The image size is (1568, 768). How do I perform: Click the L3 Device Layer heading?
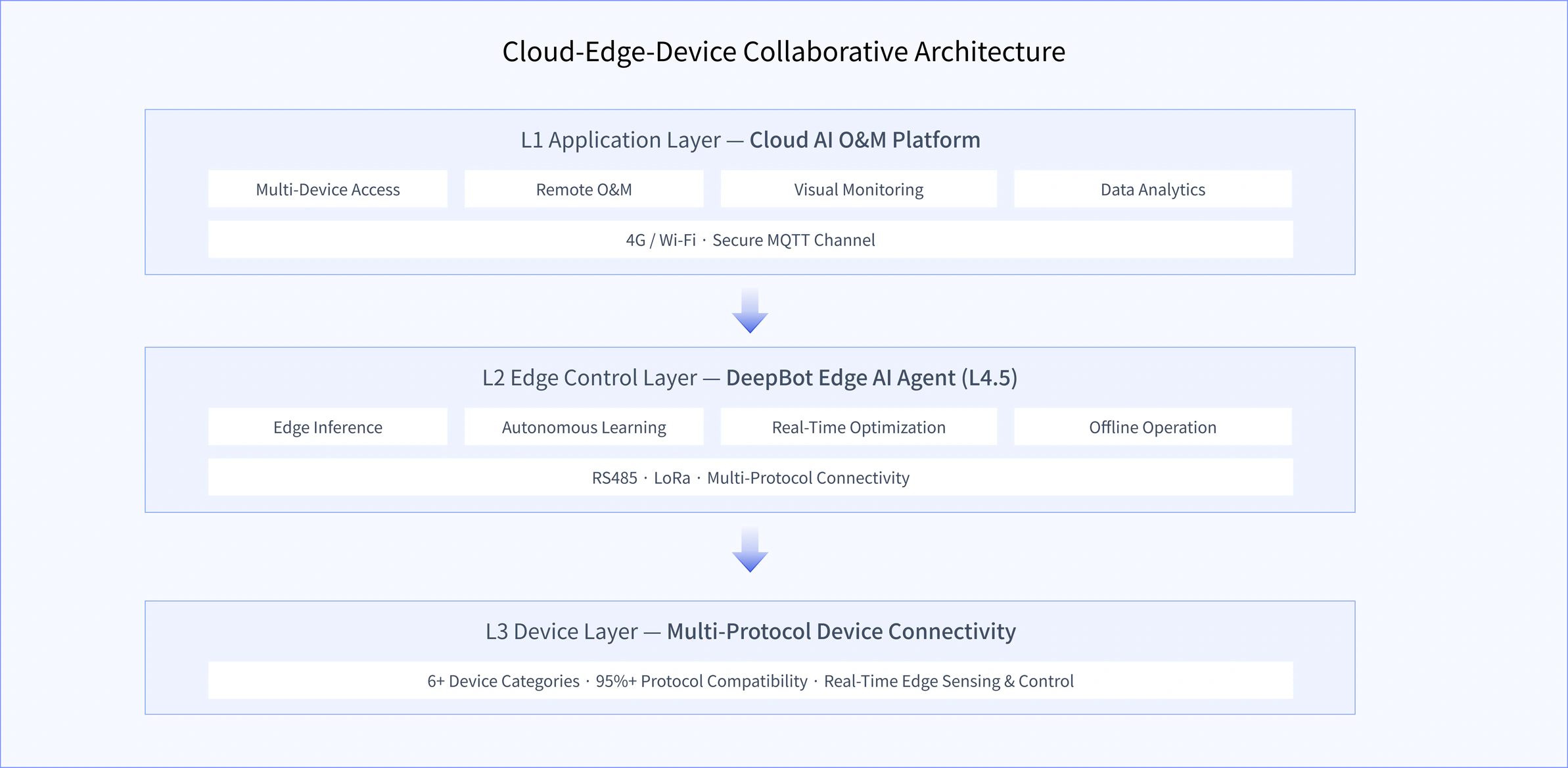pos(750,631)
